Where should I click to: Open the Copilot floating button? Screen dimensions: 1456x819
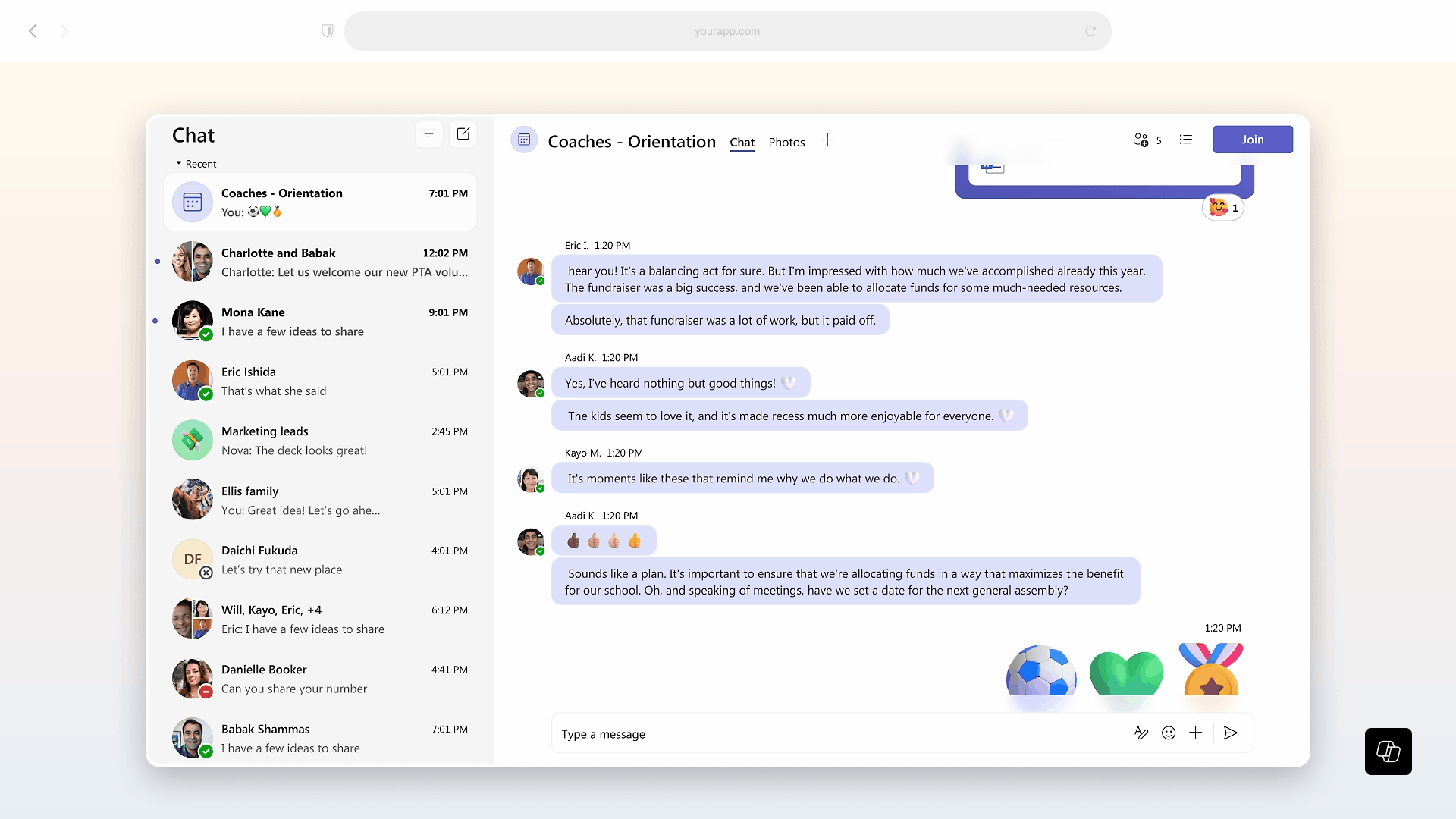click(x=1388, y=752)
